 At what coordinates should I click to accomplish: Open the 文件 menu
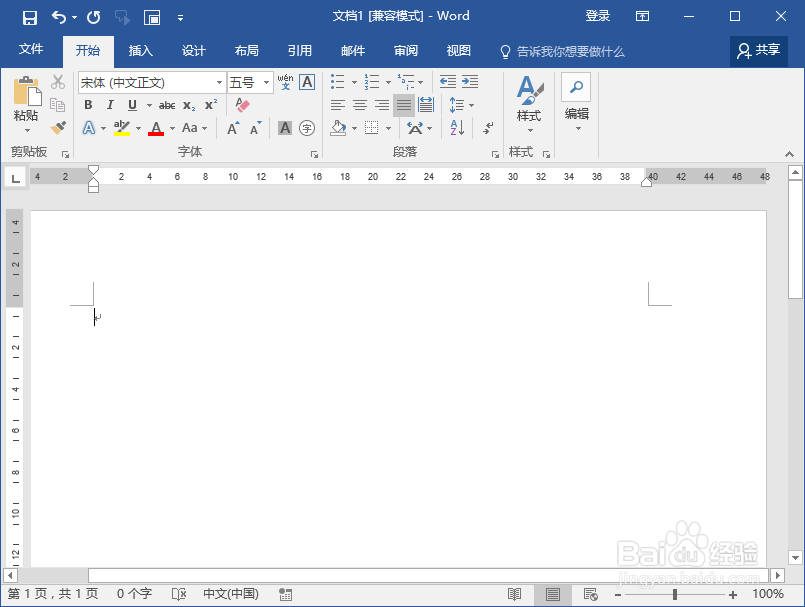pos(31,50)
